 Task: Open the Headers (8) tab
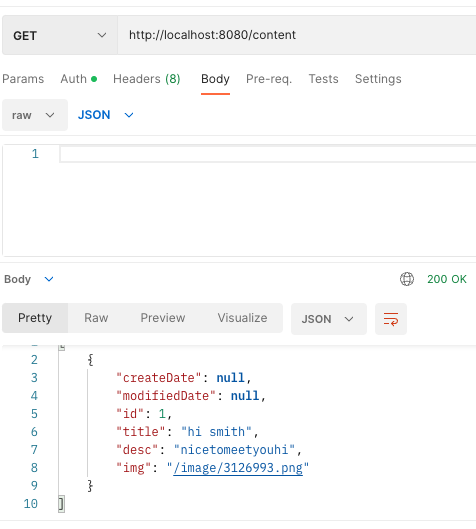[x=147, y=79]
